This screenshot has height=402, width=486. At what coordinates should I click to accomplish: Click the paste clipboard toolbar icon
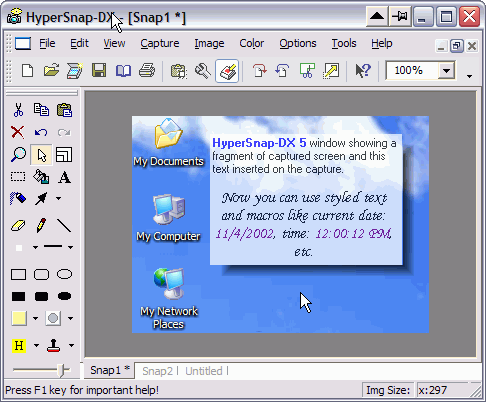pos(179,71)
